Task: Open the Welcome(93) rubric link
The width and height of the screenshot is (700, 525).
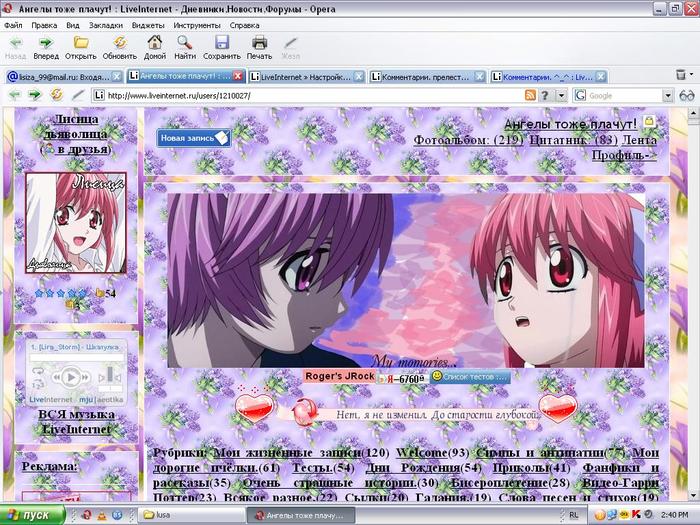Action: point(433,453)
